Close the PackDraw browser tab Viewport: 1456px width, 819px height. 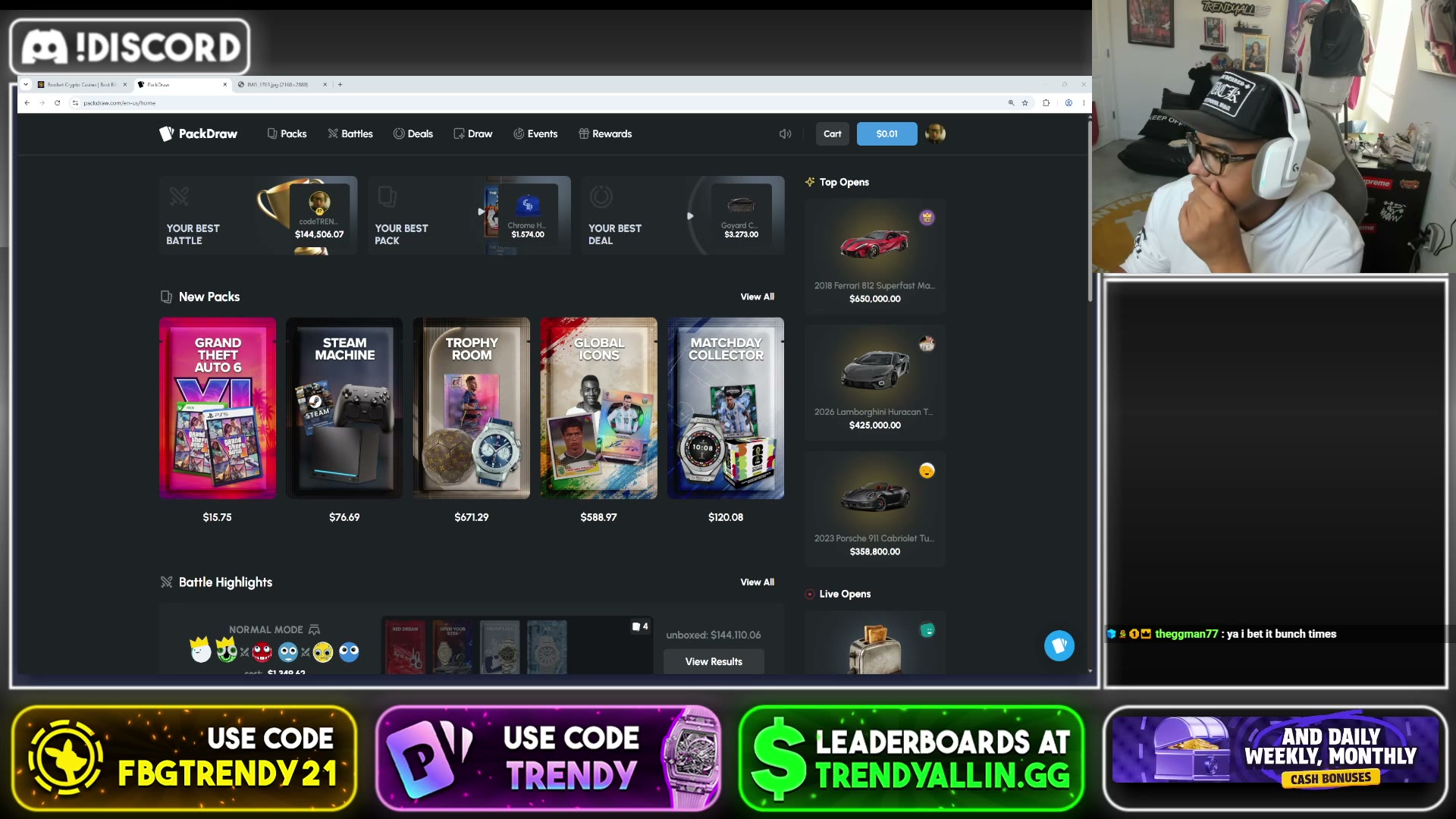224,84
